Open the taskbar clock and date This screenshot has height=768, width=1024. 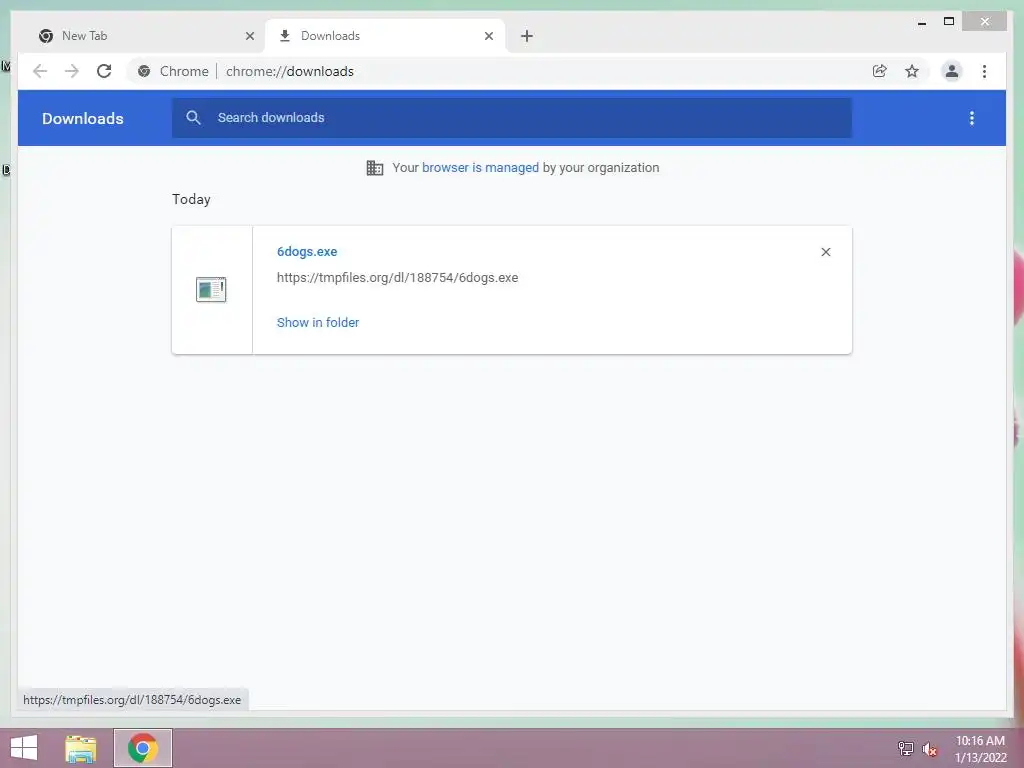(980, 749)
